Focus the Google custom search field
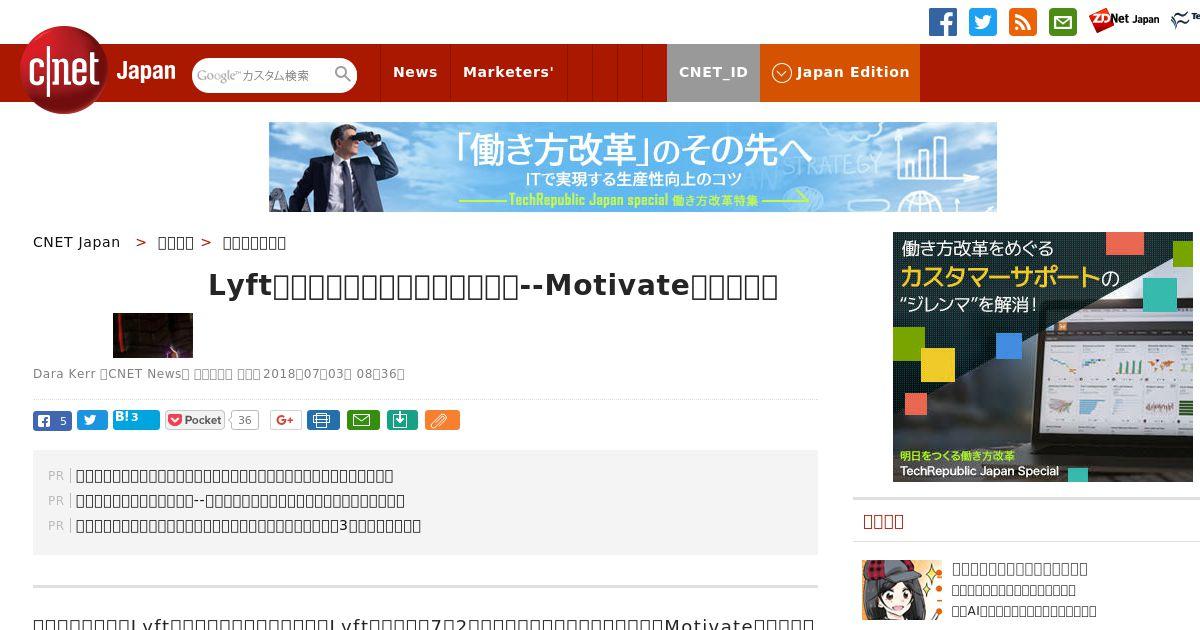Viewport: 1200px width, 630px height. (x=262, y=75)
